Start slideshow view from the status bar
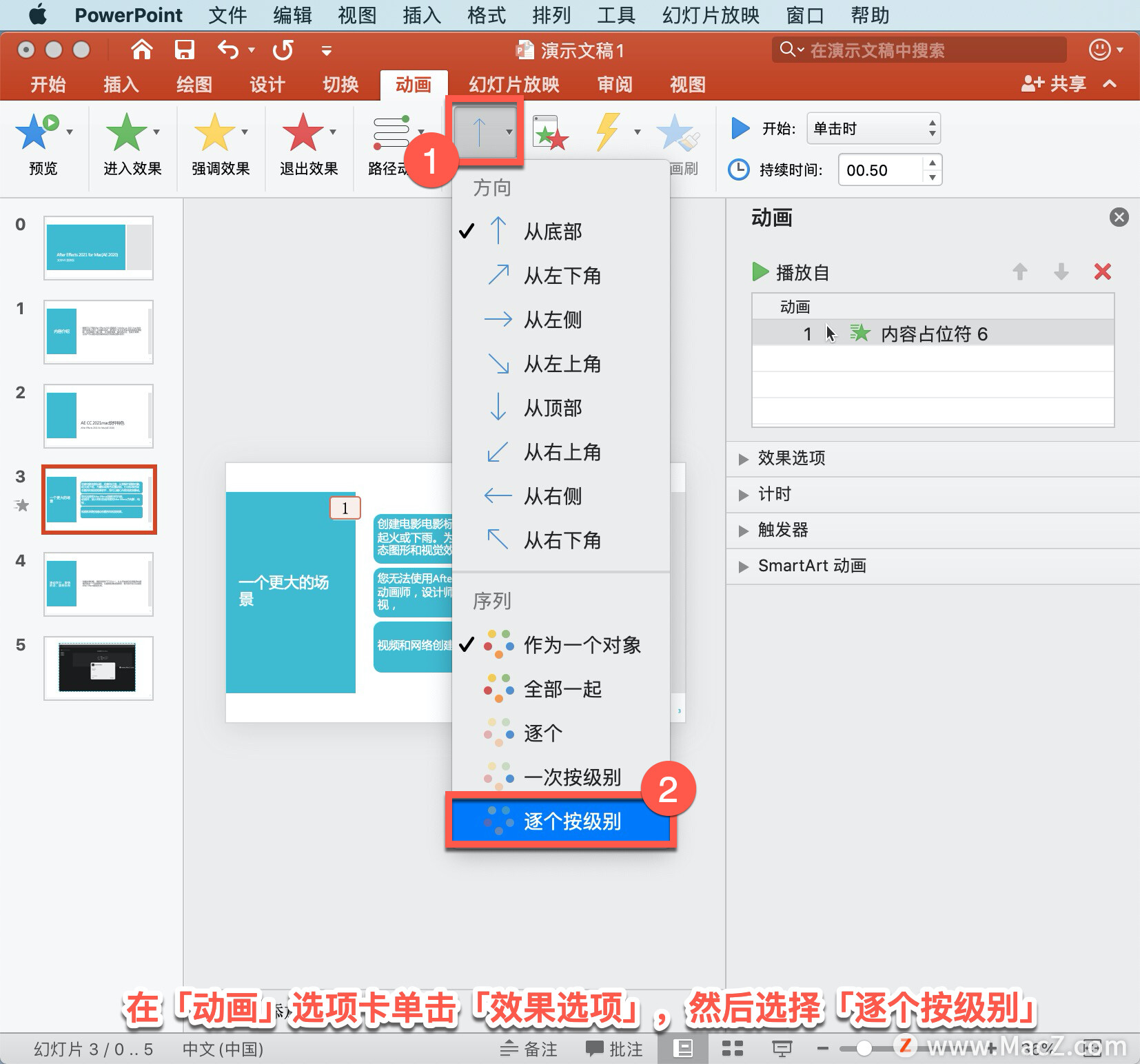This screenshot has height=1064, width=1140. click(x=782, y=1049)
